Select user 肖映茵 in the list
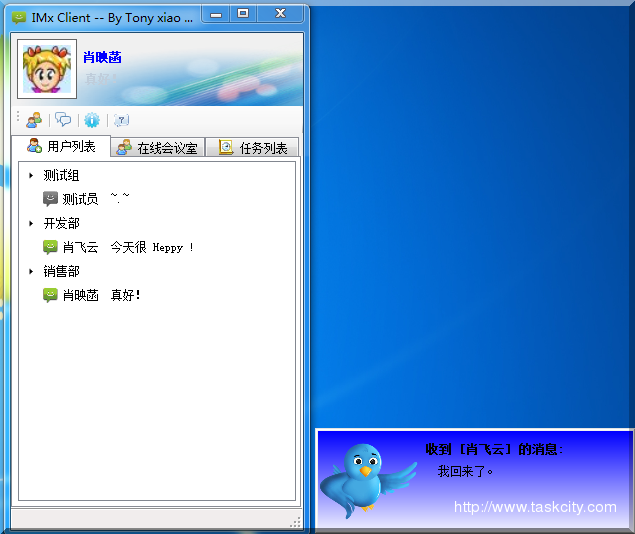 81,295
